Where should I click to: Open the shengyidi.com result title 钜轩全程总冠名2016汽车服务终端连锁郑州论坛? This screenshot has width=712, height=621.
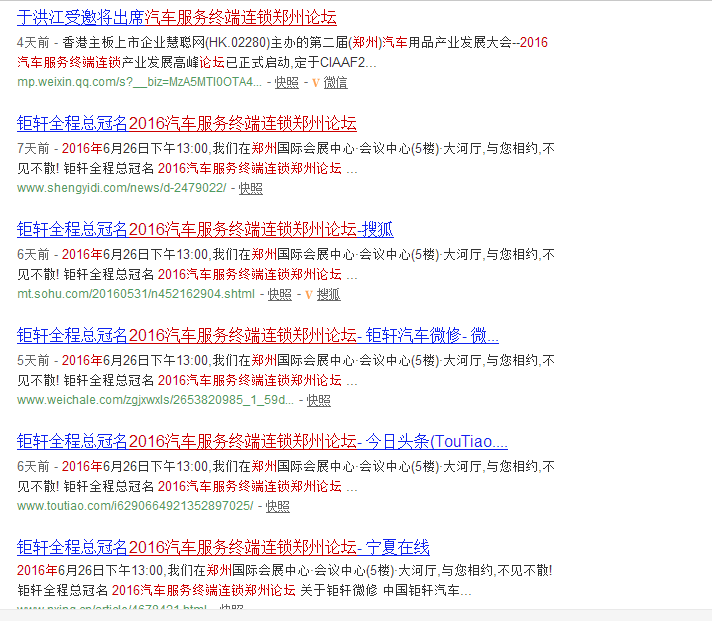click(x=187, y=123)
